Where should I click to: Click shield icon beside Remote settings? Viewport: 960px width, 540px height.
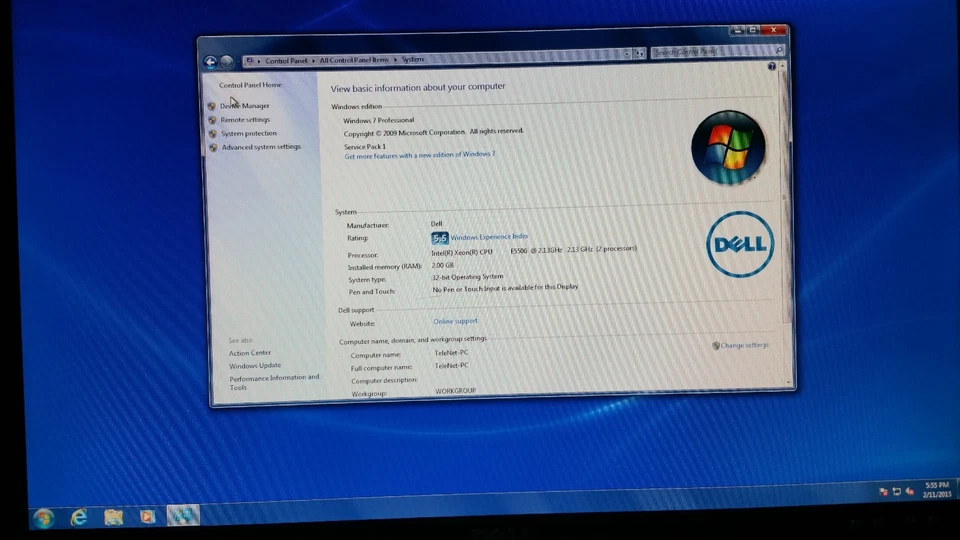pos(212,120)
